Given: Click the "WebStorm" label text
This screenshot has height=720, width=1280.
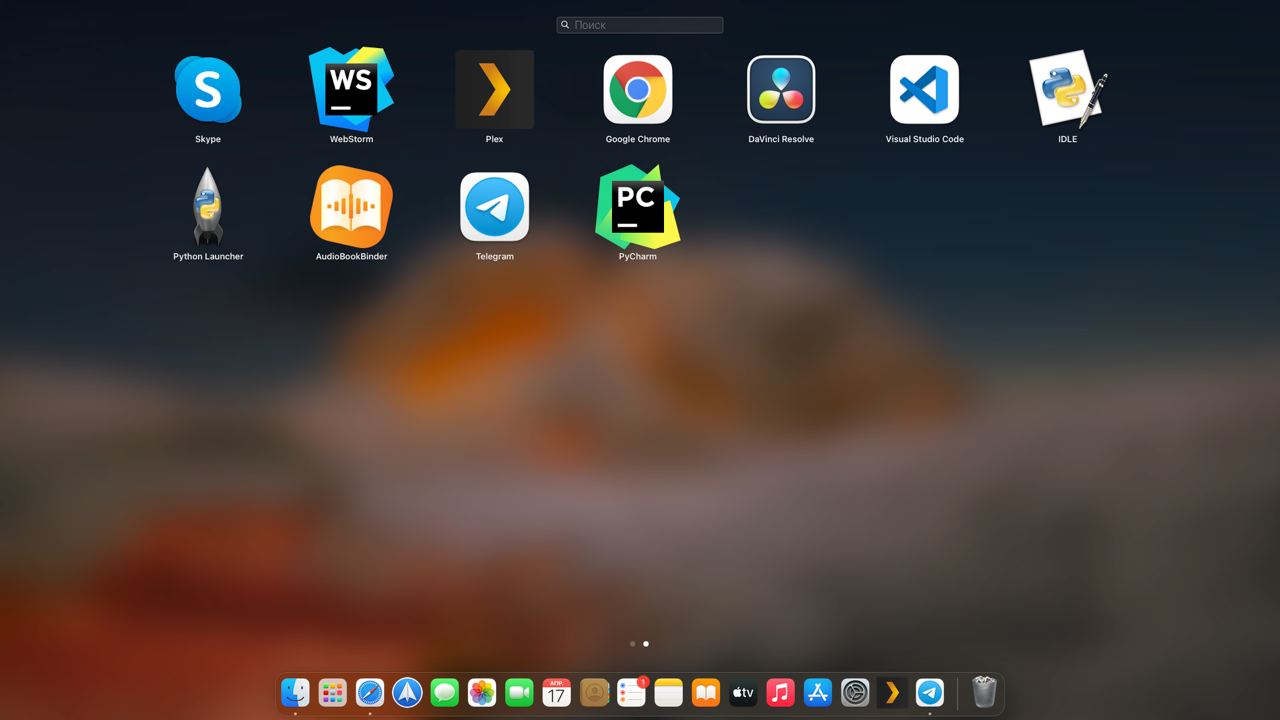Looking at the screenshot, I should [351, 139].
